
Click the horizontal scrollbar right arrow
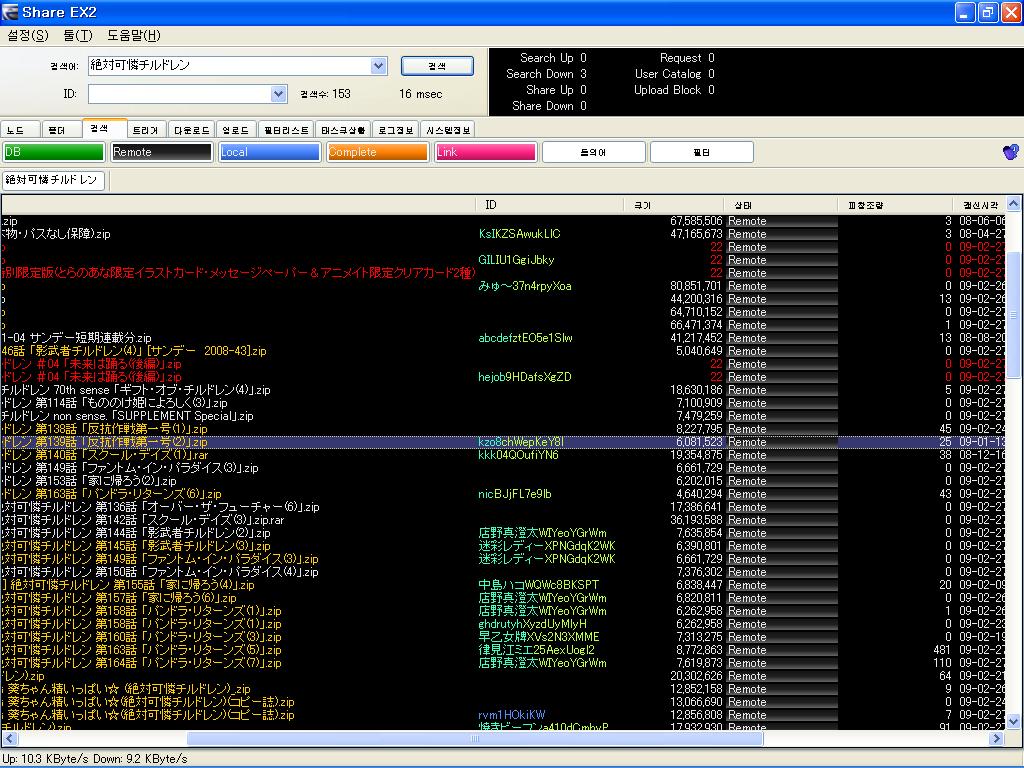tap(996, 739)
